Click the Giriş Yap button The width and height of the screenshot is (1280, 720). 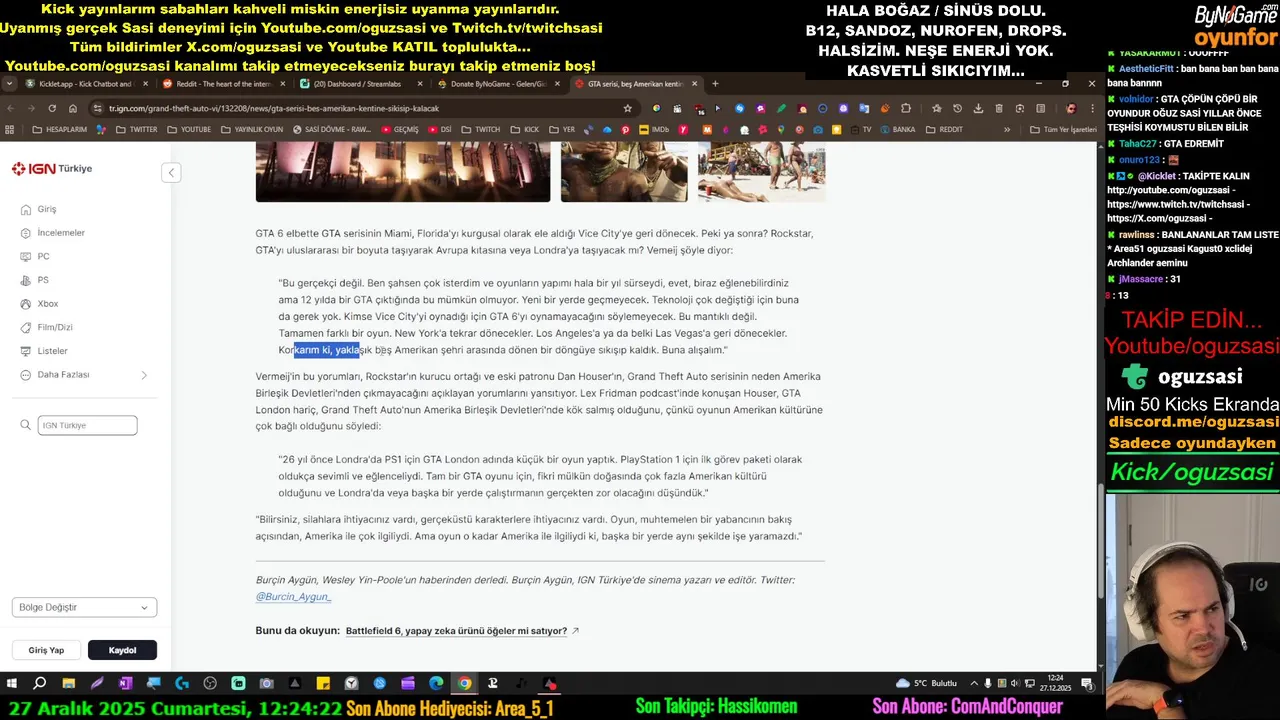click(x=46, y=650)
